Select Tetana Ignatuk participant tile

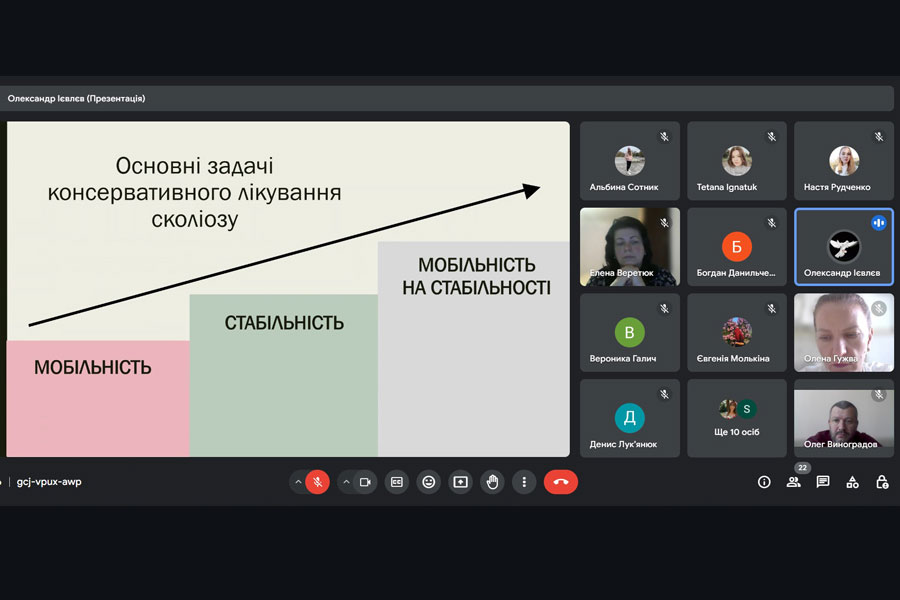point(737,161)
